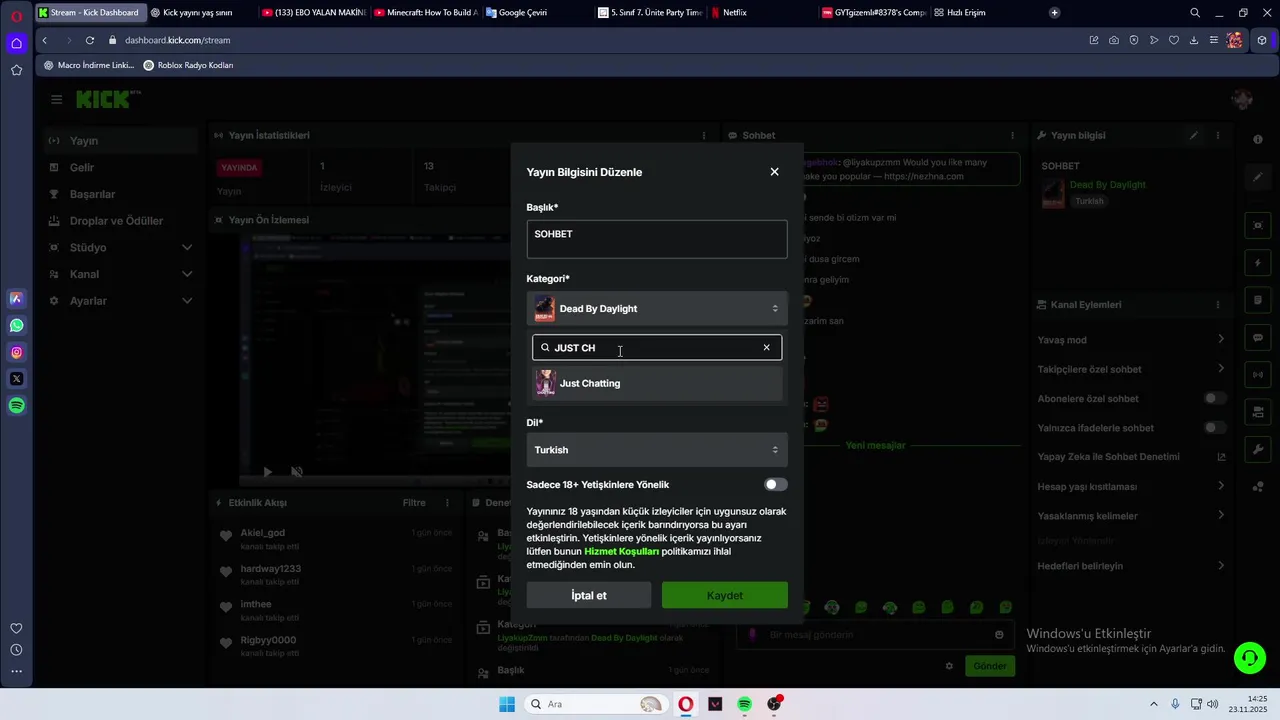Click the info icon in right dashboard rail

pos(1258,139)
